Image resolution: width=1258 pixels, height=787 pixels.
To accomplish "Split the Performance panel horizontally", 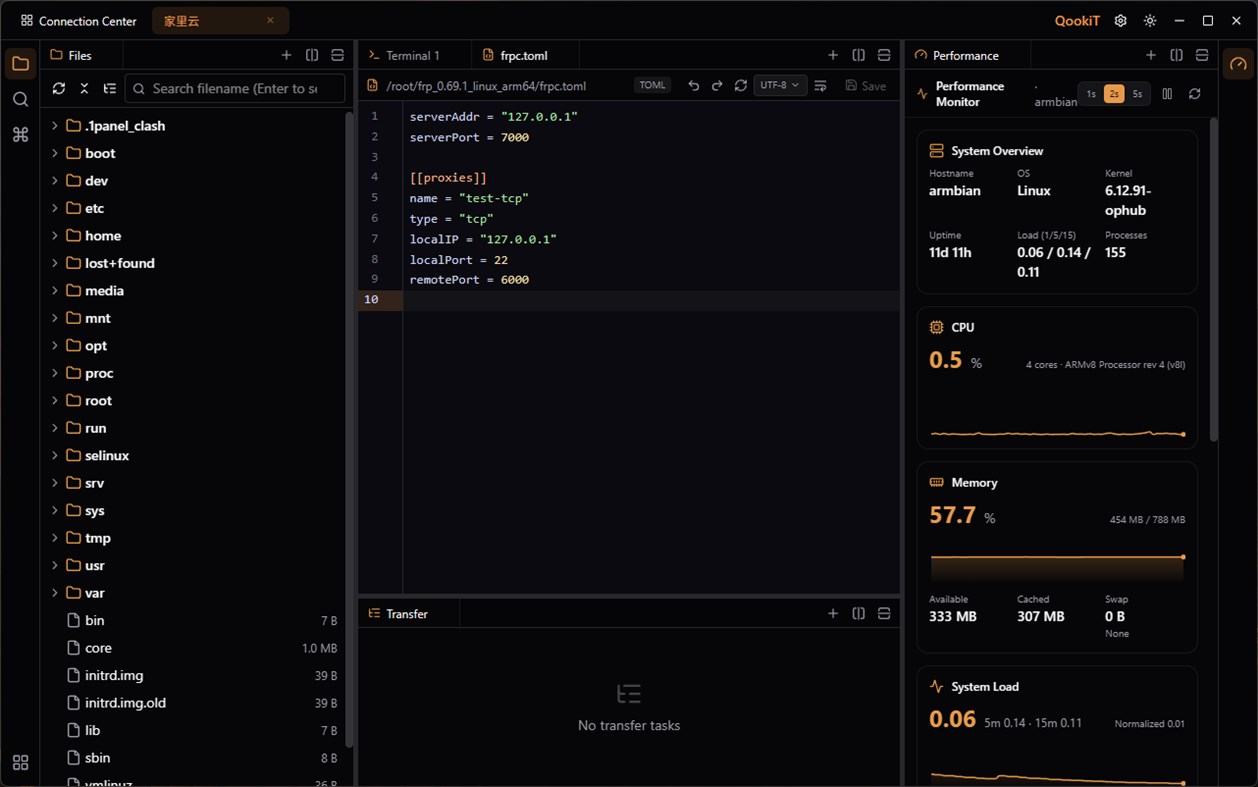I will [x=1202, y=55].
